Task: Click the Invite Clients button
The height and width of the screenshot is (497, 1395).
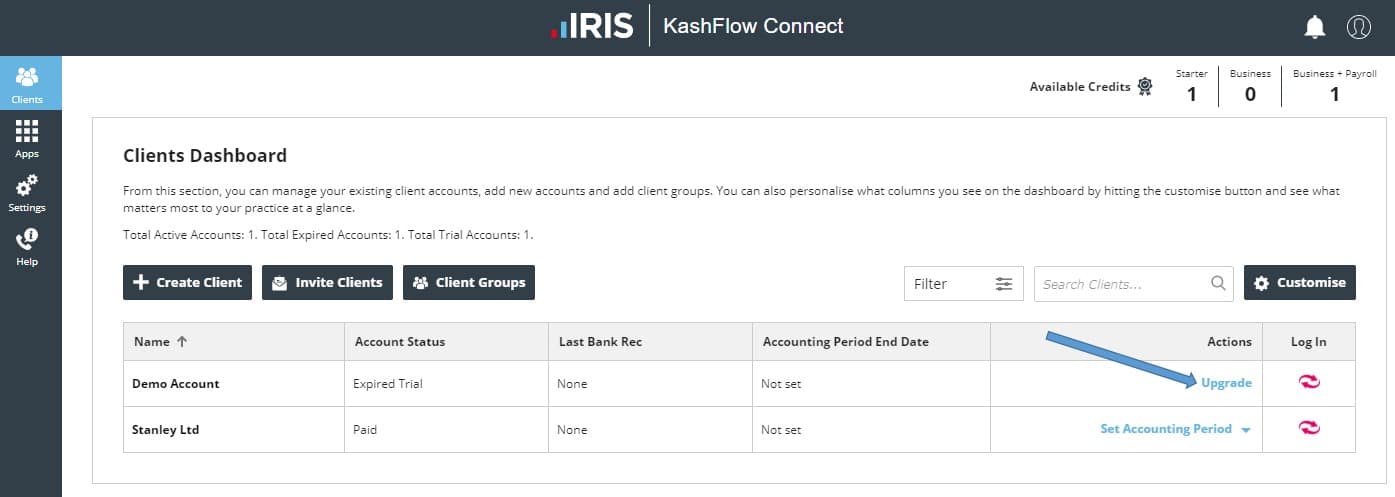Action: (327, 282)
